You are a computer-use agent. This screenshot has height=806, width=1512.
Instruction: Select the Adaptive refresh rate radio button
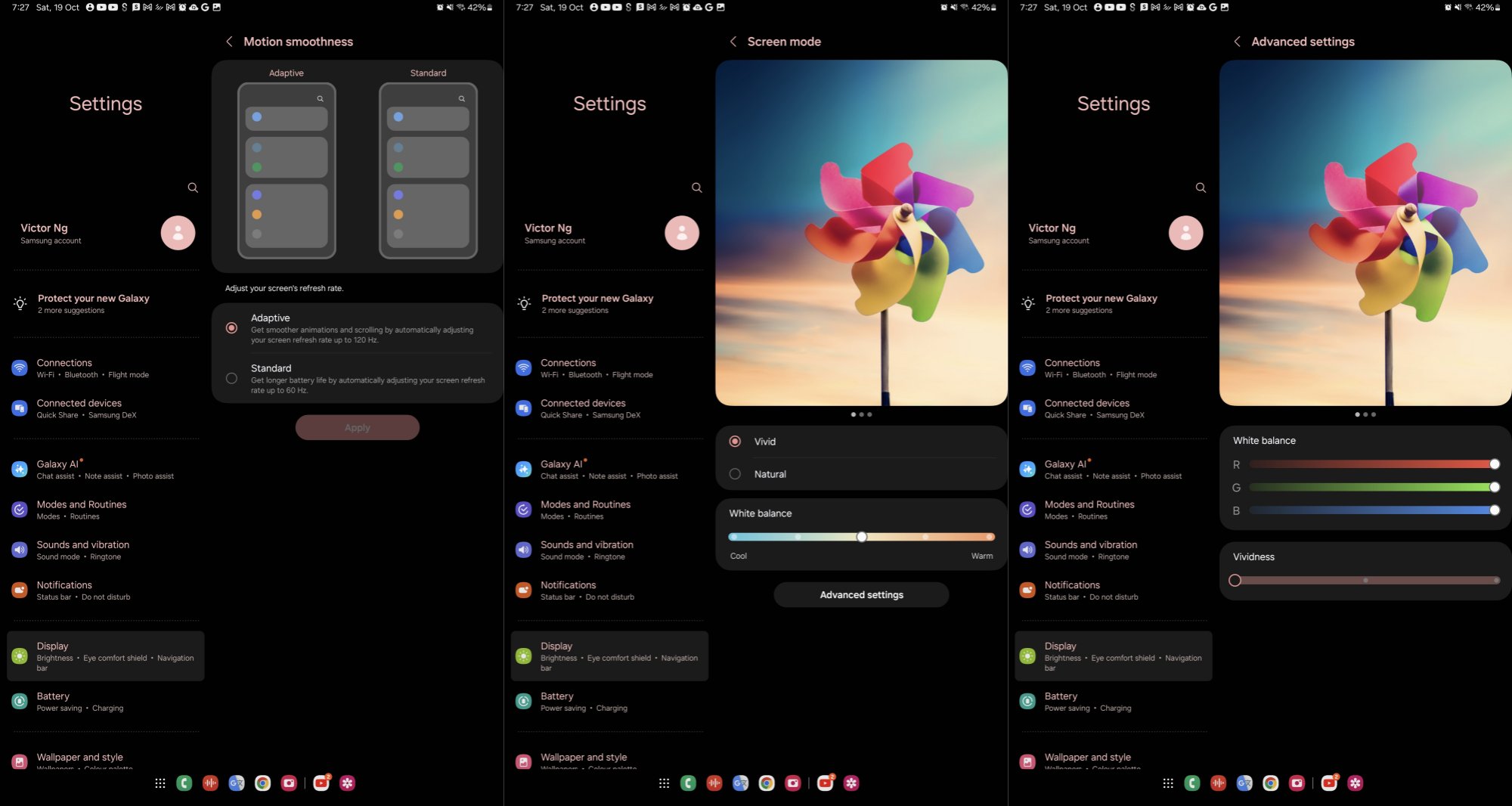pyautogui.click(x=231, y=328)
